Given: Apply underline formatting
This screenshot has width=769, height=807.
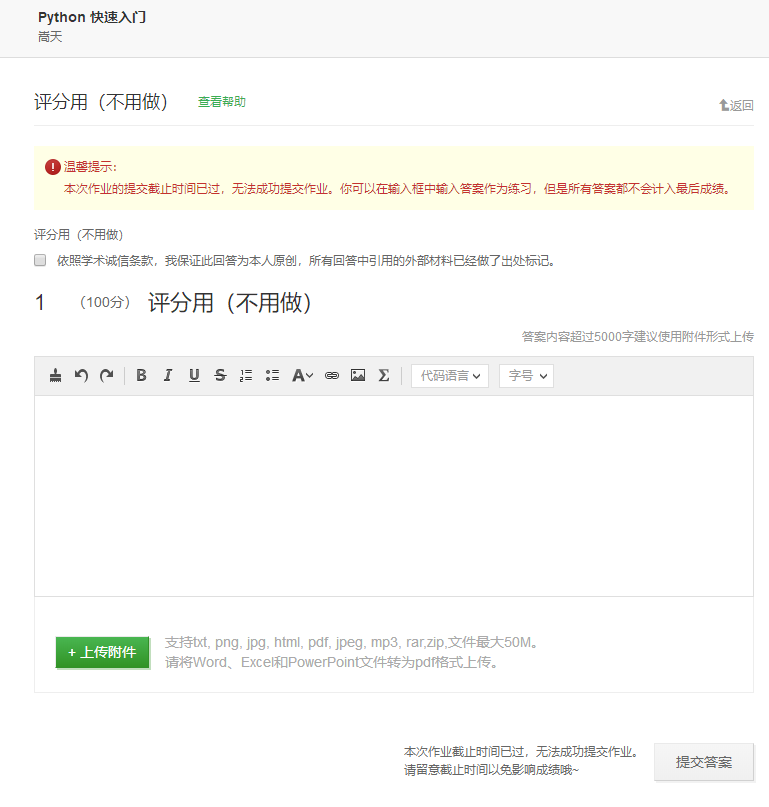Looking at the screenshot, I should (194, 376).
